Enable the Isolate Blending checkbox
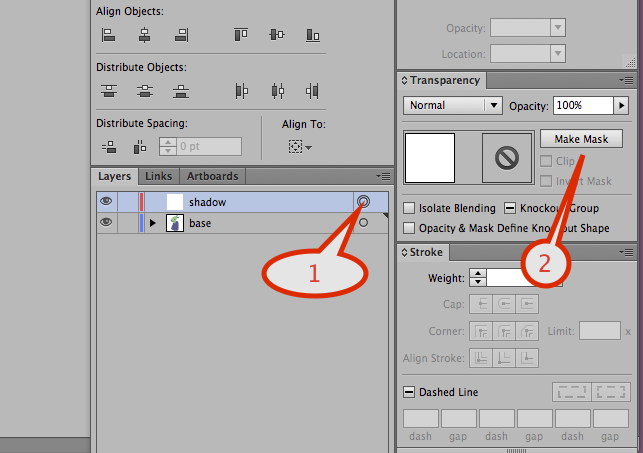 [x=409, y=209]
